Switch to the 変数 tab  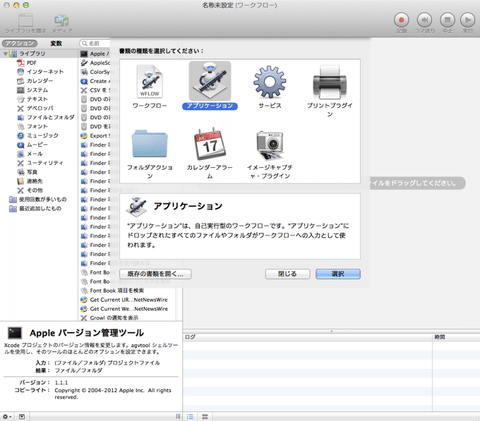(x=56, y=43)
